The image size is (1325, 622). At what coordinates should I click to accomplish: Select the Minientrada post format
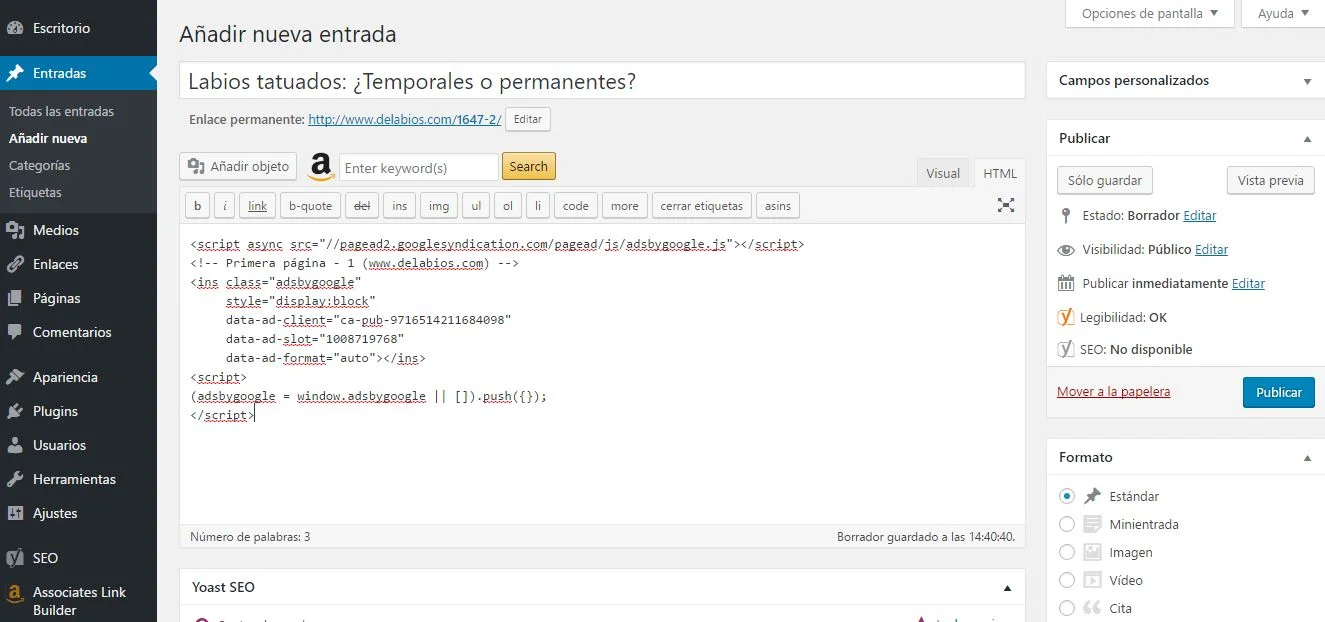[1067, 524]
